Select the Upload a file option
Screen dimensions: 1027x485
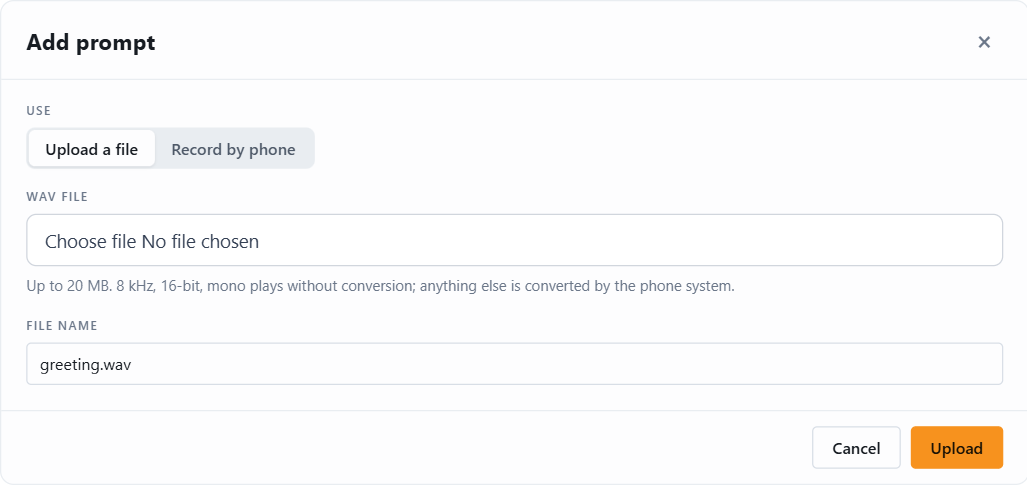coord(92,149)
